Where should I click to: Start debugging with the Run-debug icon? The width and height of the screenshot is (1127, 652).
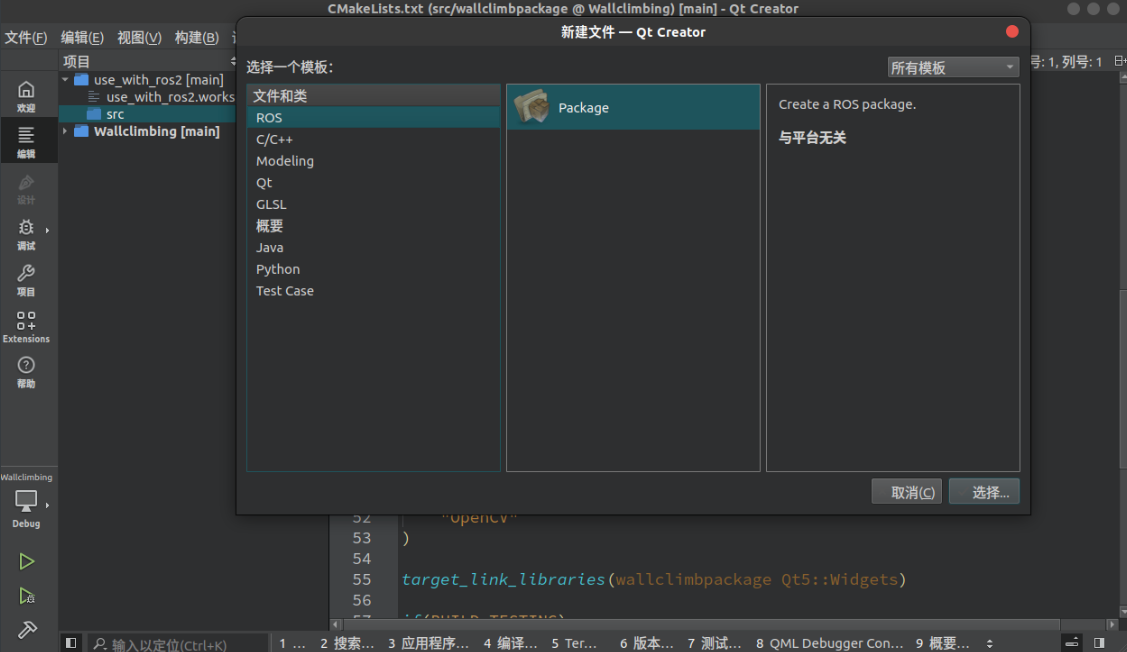tap(27, 592)
